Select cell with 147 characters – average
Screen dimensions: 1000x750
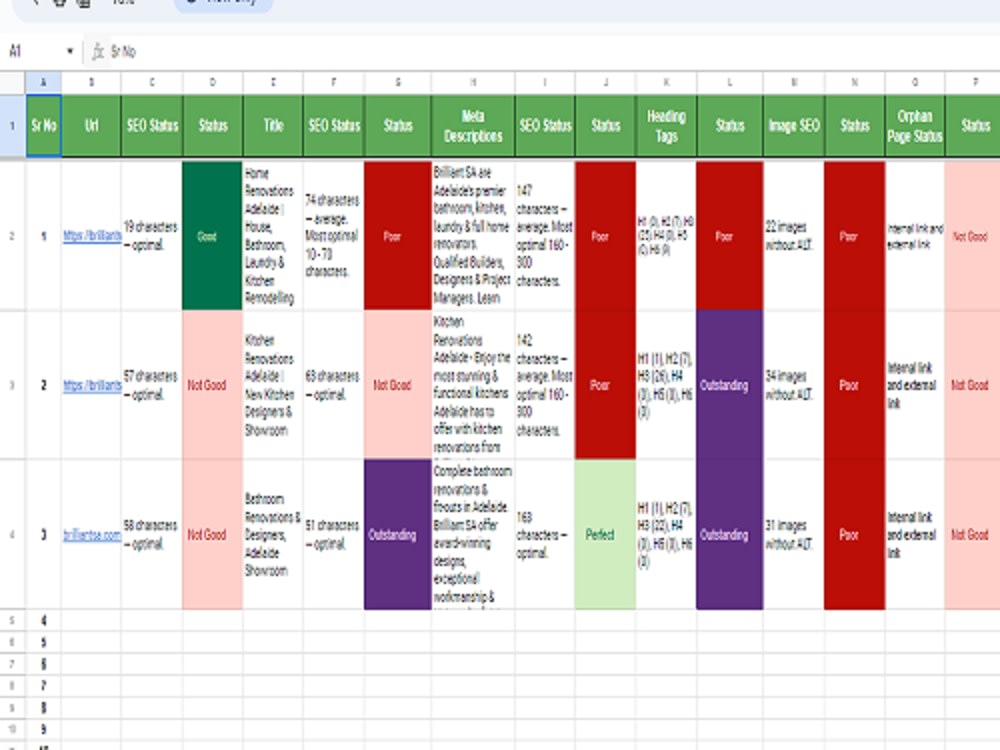[545, 236]
